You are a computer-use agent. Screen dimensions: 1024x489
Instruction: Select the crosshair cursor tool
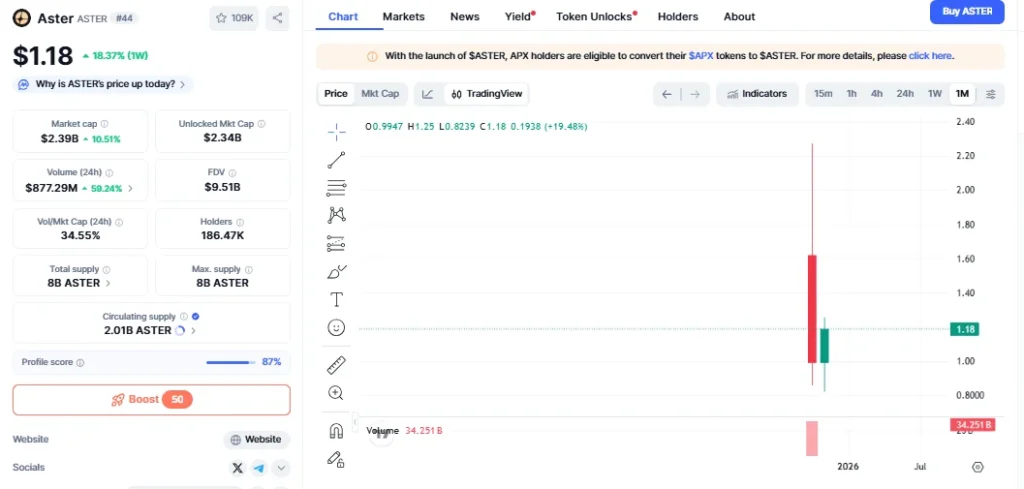(x=336, y=131)
